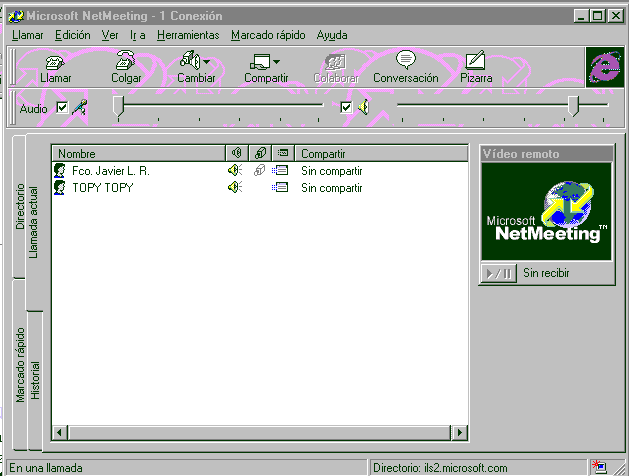Click the person icon beside TOPY TOPY
The width and height of the screenshot is (629, 476).
tap(60, 188)
